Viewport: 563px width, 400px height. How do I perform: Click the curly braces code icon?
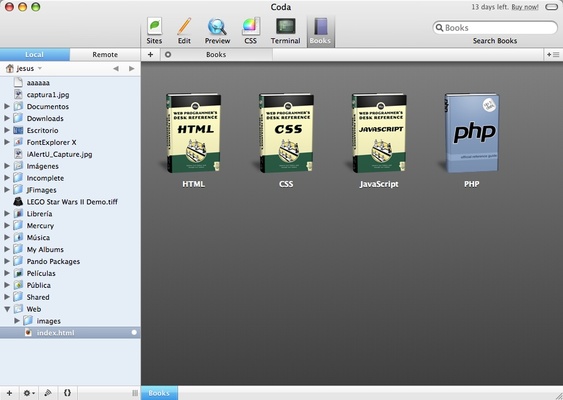67,393
